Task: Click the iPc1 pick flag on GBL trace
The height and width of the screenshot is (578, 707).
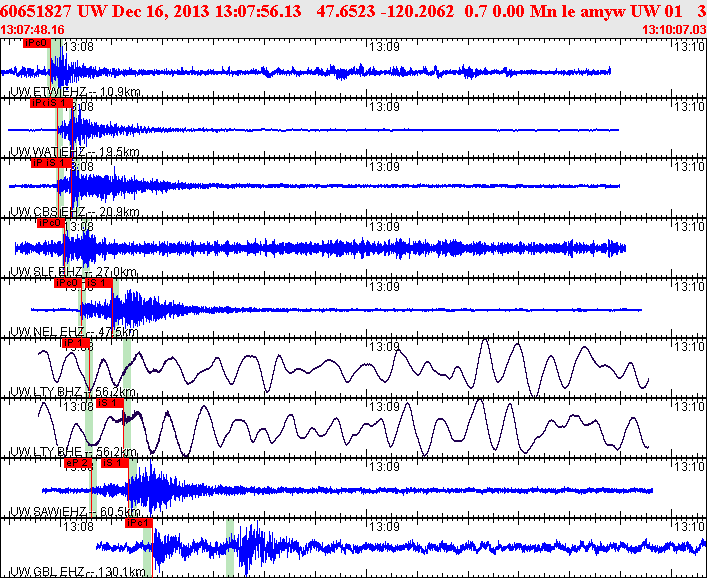Action: click(137, 523)
